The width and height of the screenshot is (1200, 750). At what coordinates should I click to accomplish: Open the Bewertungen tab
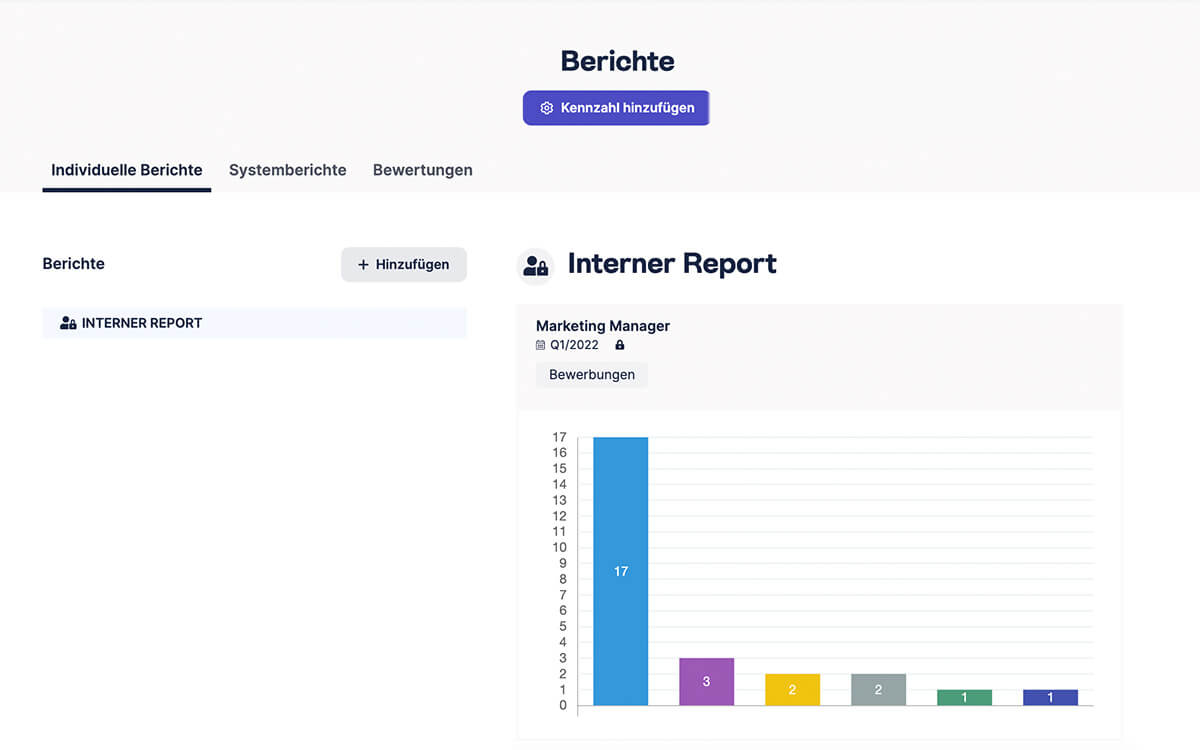[x=423, y=170]
